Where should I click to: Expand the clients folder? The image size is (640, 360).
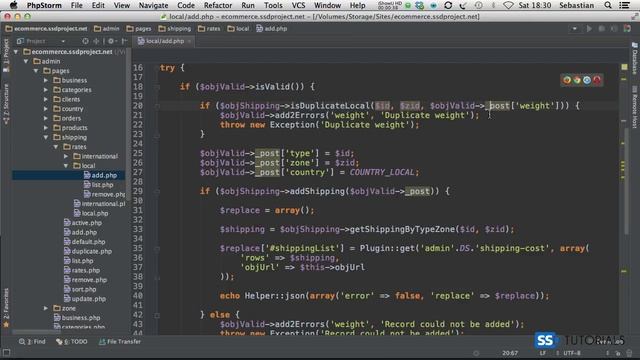pos(46,99)
